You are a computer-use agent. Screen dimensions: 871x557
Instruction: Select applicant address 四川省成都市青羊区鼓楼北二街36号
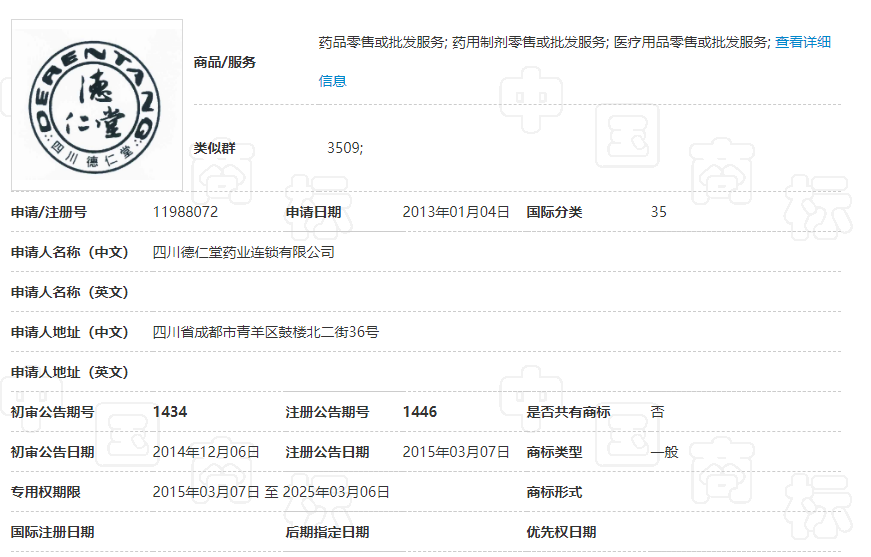click(266, 332)
